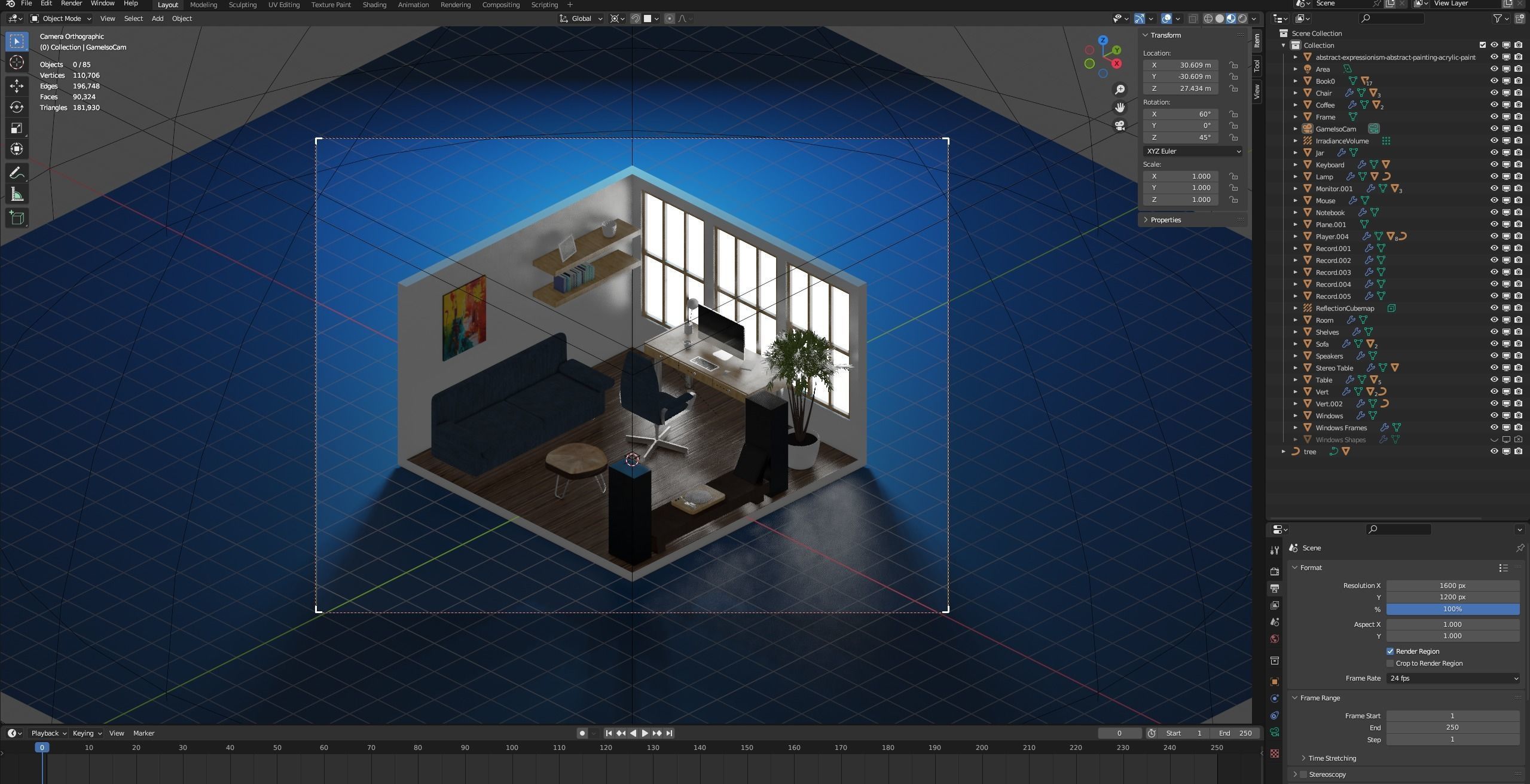Expand the Time Stretching subpanel

tap(1303, 758)
